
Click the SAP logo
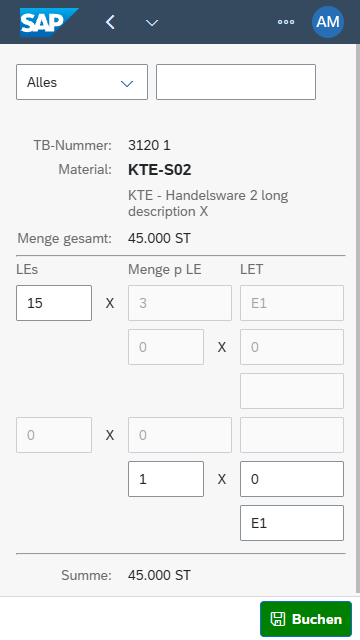click(x=49, y=22)
